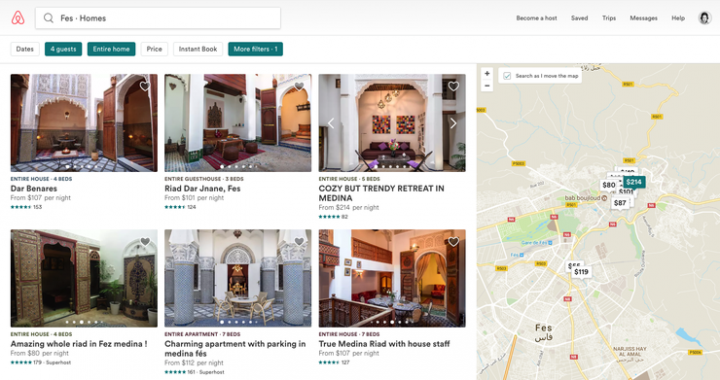Toggle Search as I move the map

click(507, 76)
